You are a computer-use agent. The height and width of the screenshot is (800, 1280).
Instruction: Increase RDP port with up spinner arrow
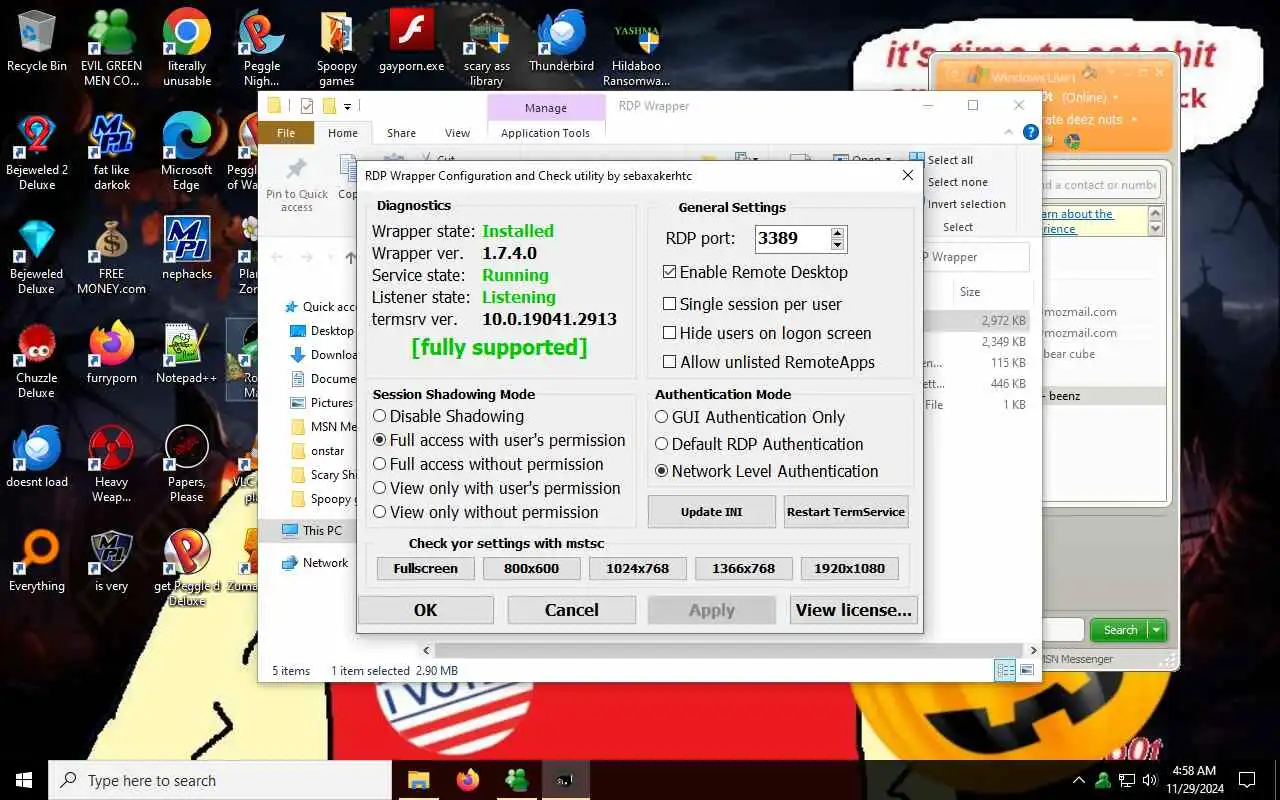[x=838, y=233]
